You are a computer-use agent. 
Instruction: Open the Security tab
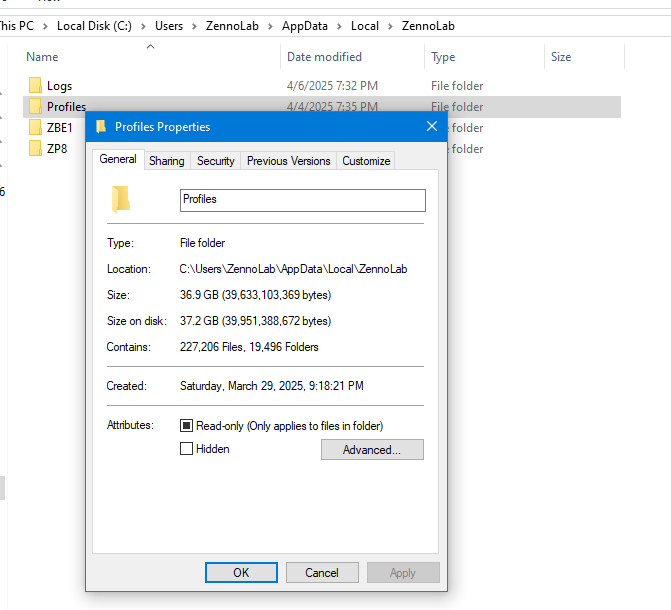(x=215, y=161)
